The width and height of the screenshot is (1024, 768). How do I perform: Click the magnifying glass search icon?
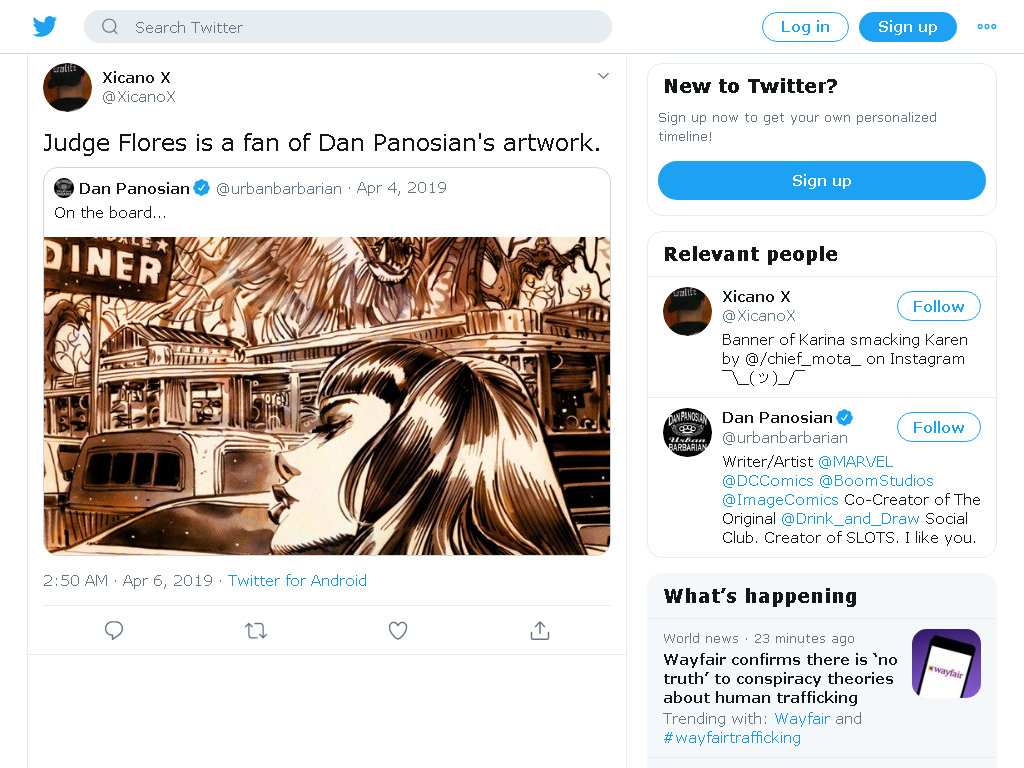tap(110, 27)
